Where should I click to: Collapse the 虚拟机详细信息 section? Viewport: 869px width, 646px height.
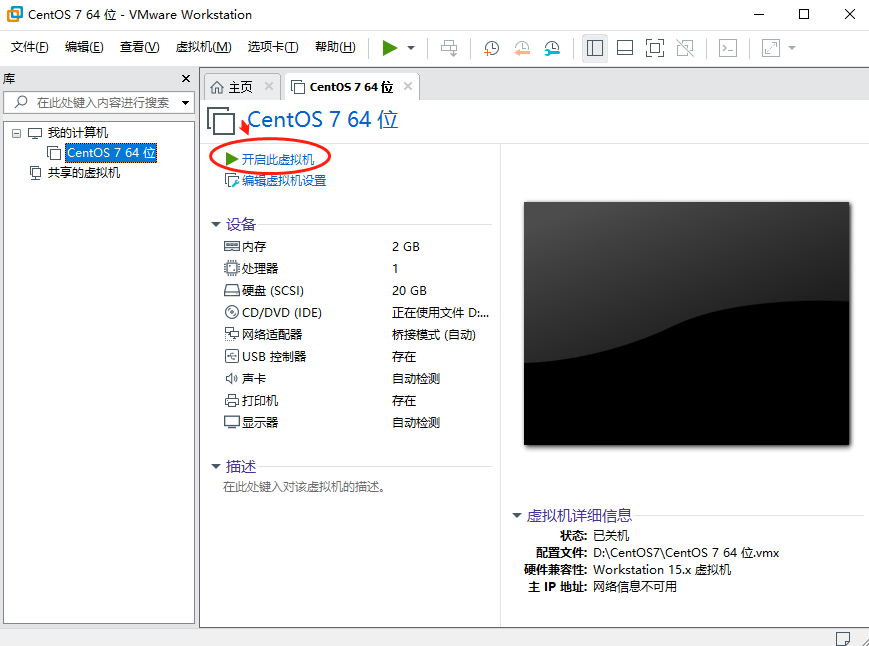[x=517, y=515]
